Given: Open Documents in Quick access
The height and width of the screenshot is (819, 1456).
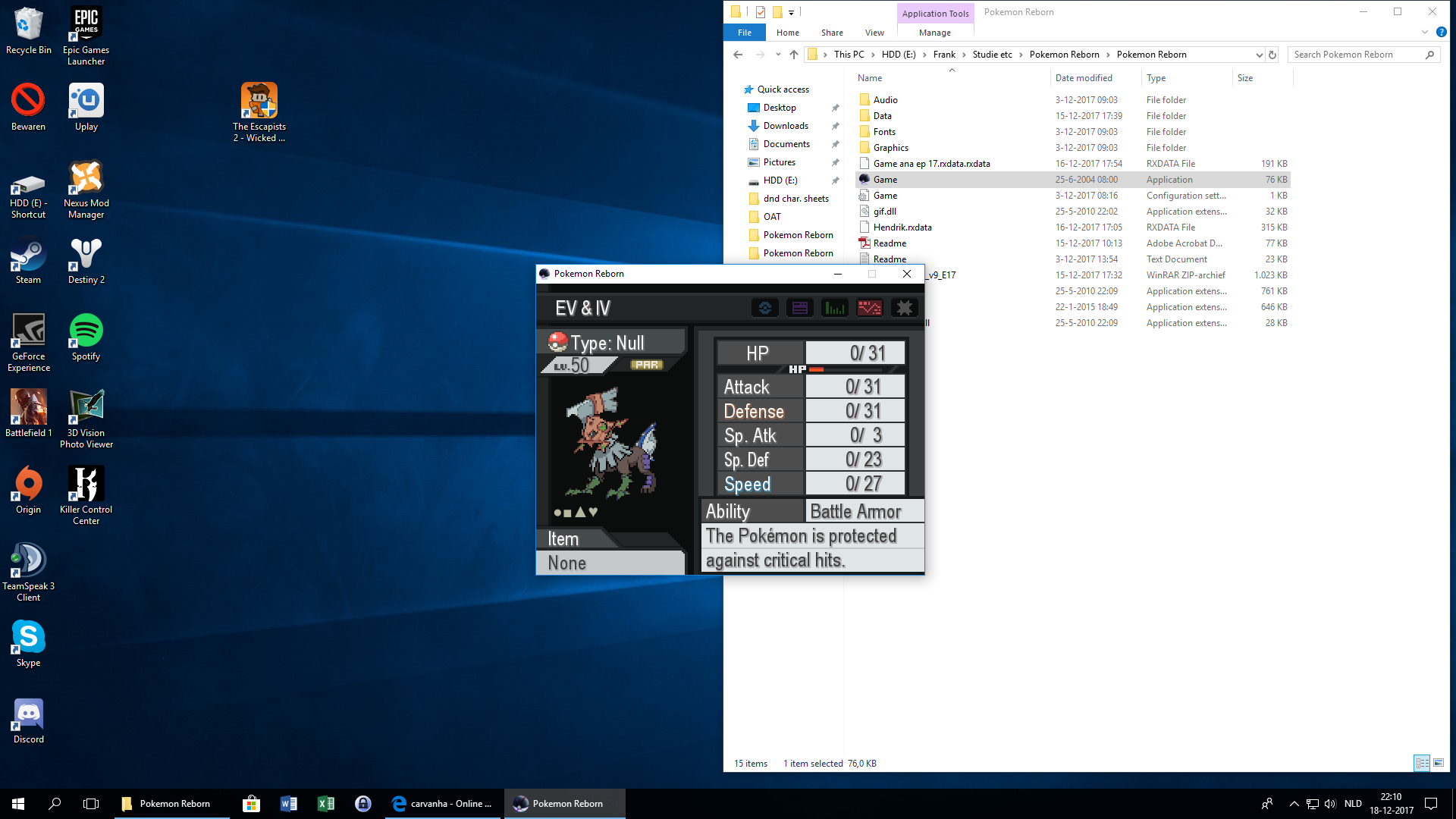Looking at the screenshot, I should pyautogui.click(x=786, y=144).
